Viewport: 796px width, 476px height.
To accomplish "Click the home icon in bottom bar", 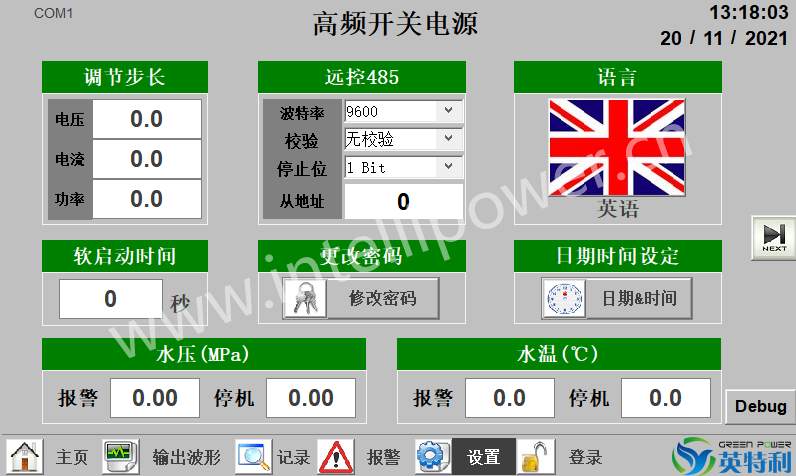I will pyautogui.click(x=25, y=456).
